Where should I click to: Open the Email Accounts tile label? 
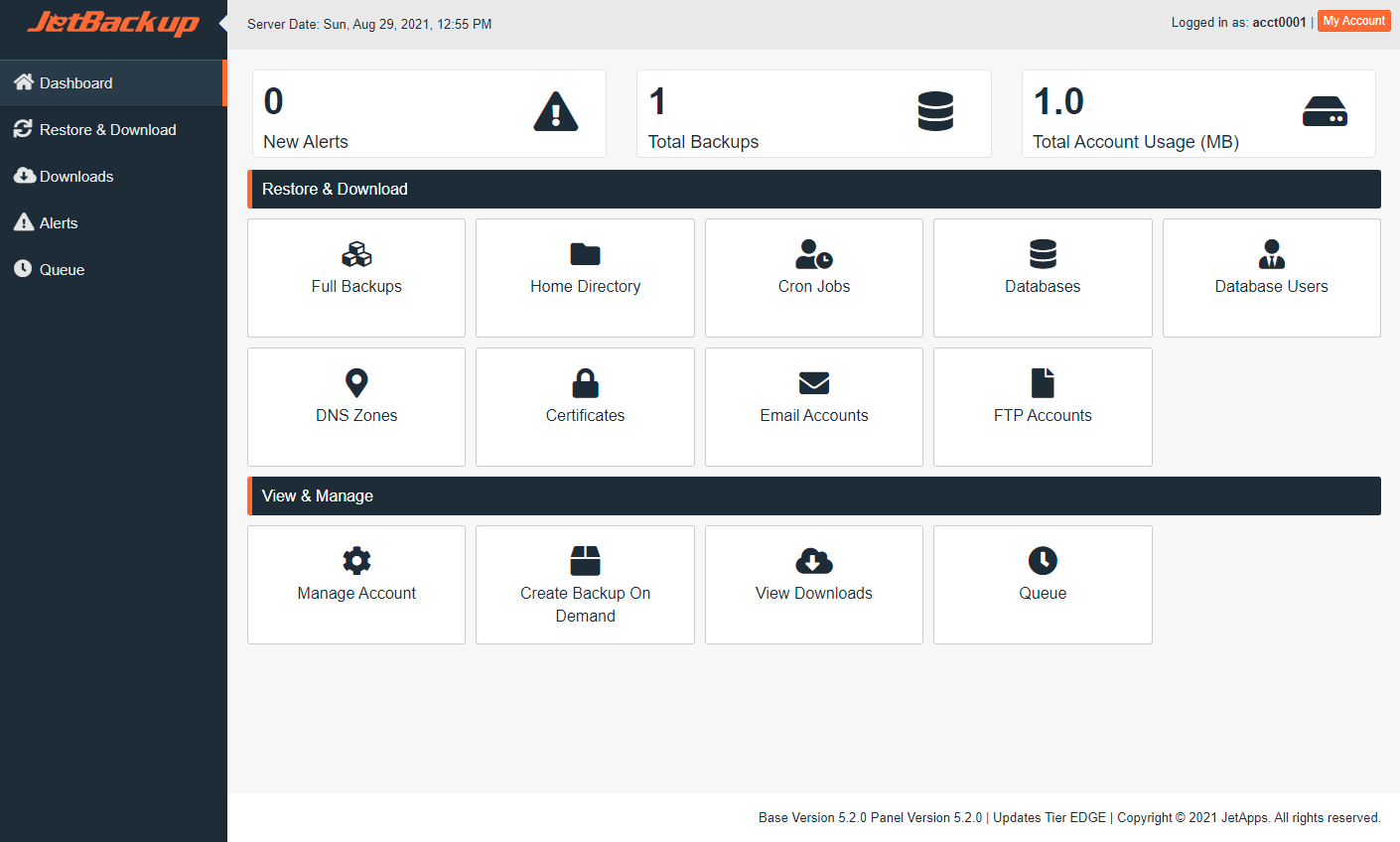point(814,416)
